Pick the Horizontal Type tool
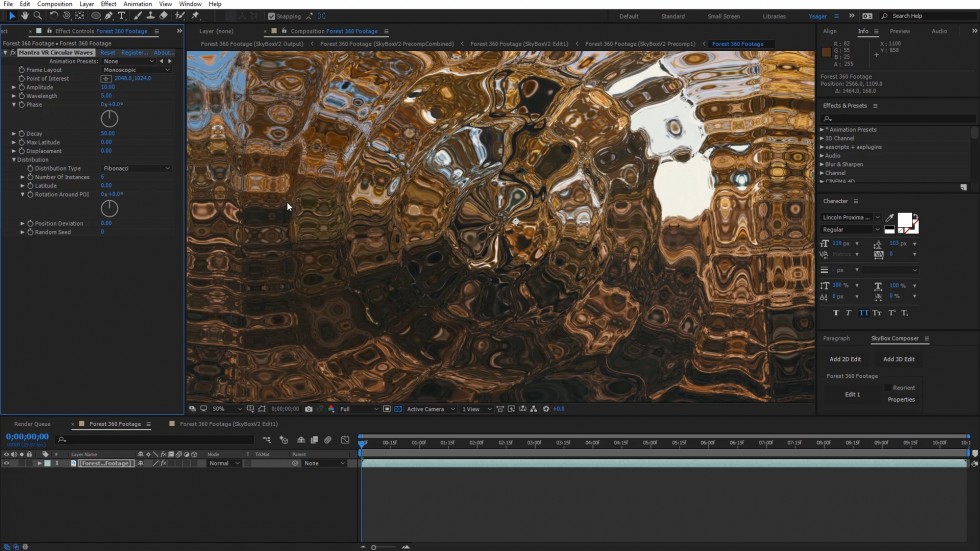The height and width of the screenshot is (551, 980). (x=122, y=16)
